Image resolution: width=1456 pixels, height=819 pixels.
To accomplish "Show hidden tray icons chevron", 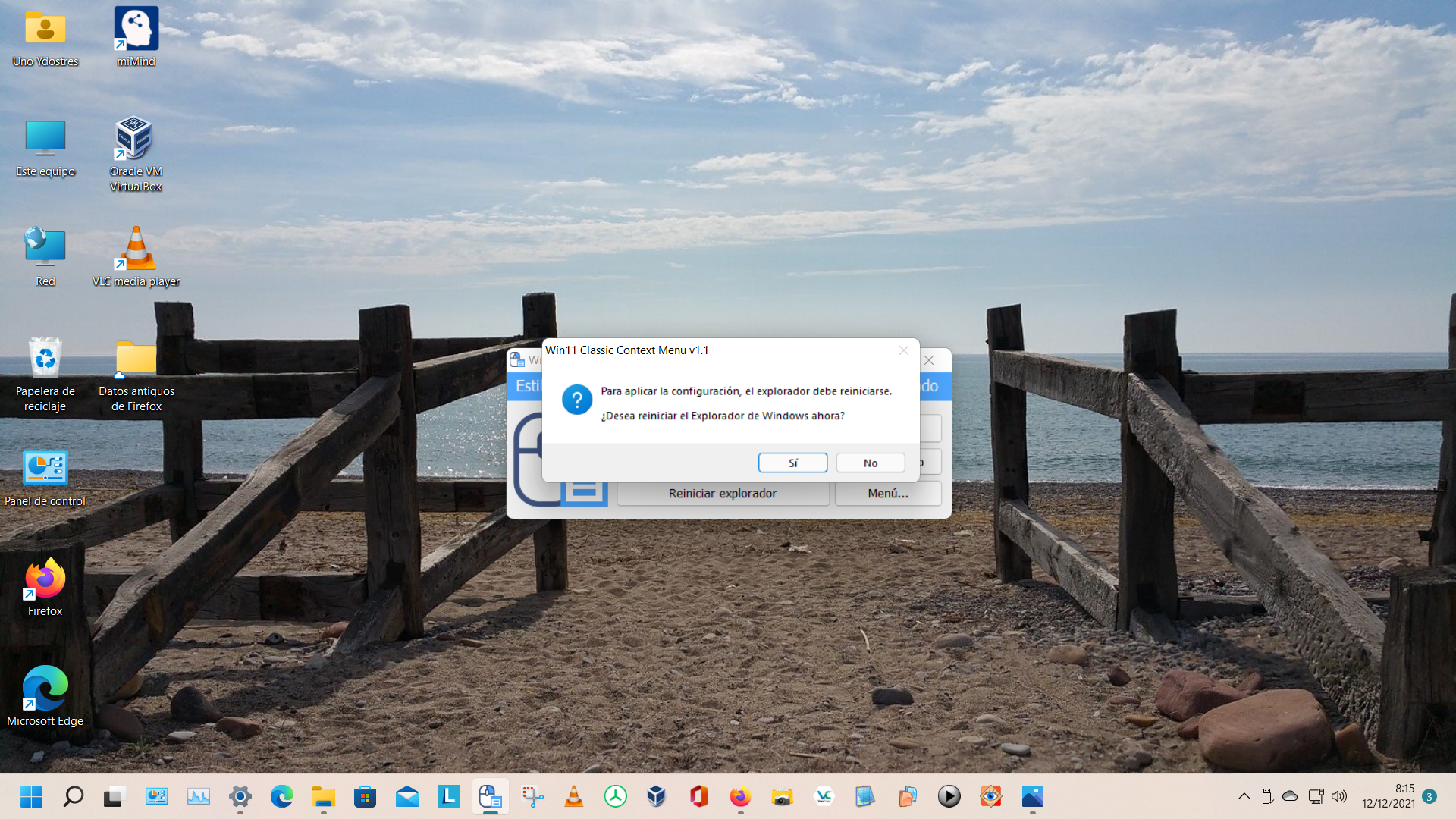I will click(x=1244, y=796).
